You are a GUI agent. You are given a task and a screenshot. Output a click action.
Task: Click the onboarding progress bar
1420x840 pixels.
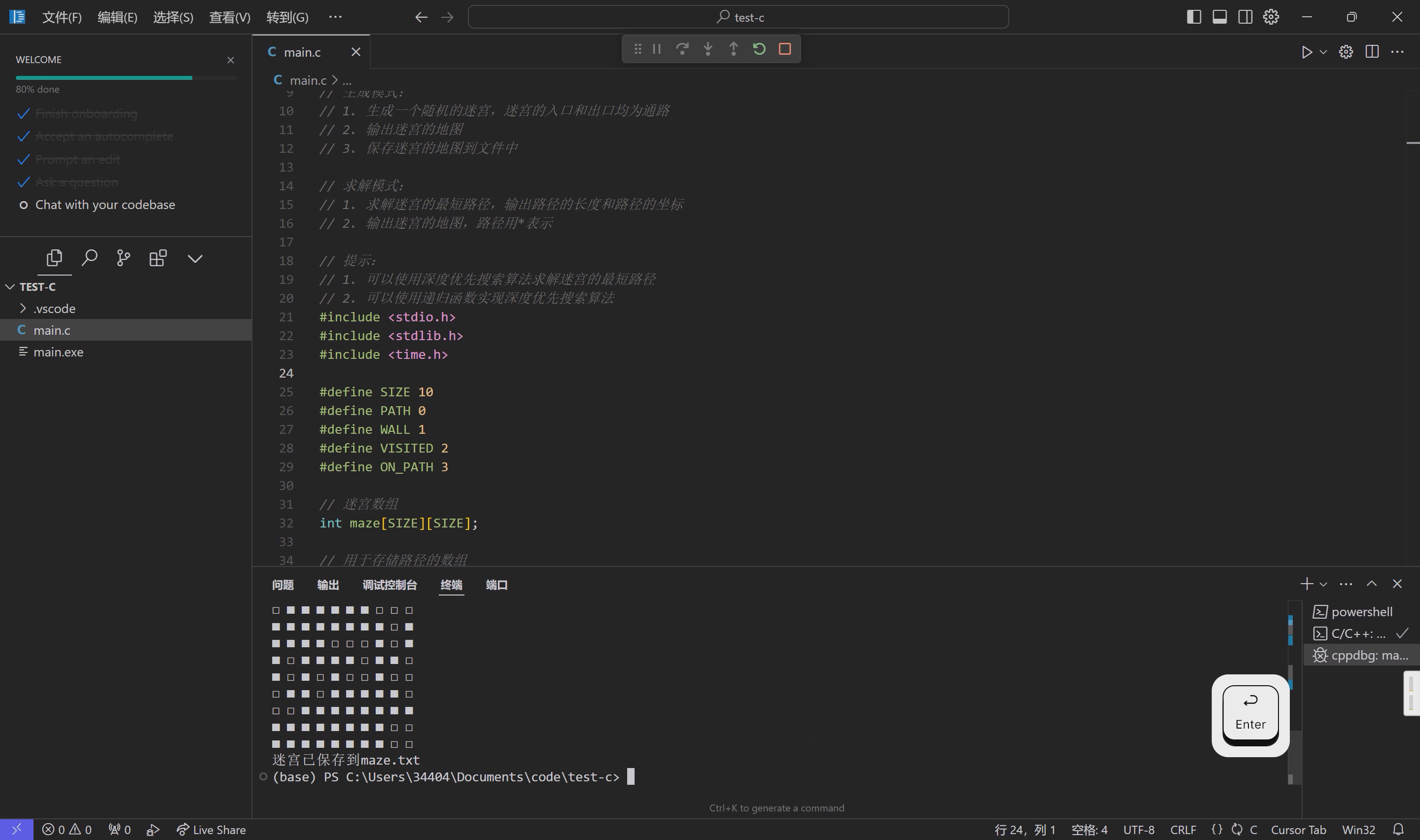pos(126,77)
